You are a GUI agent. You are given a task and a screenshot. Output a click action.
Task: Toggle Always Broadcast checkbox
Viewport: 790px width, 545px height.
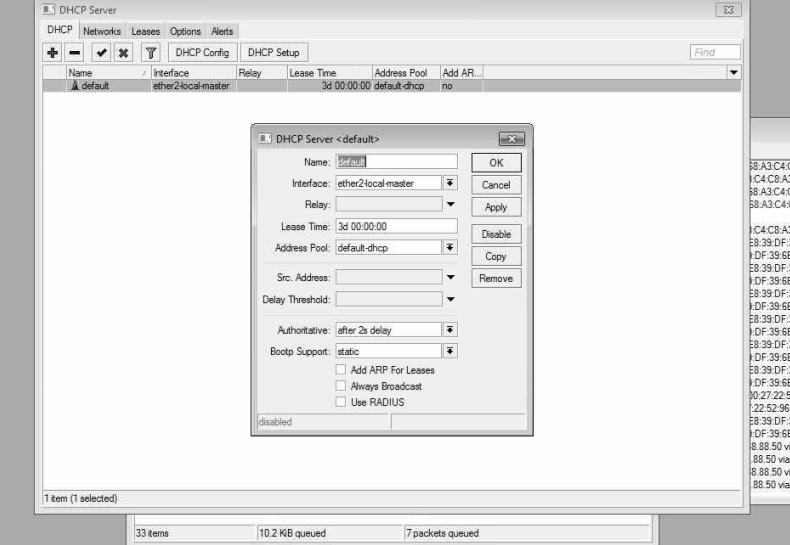(341, 386)
